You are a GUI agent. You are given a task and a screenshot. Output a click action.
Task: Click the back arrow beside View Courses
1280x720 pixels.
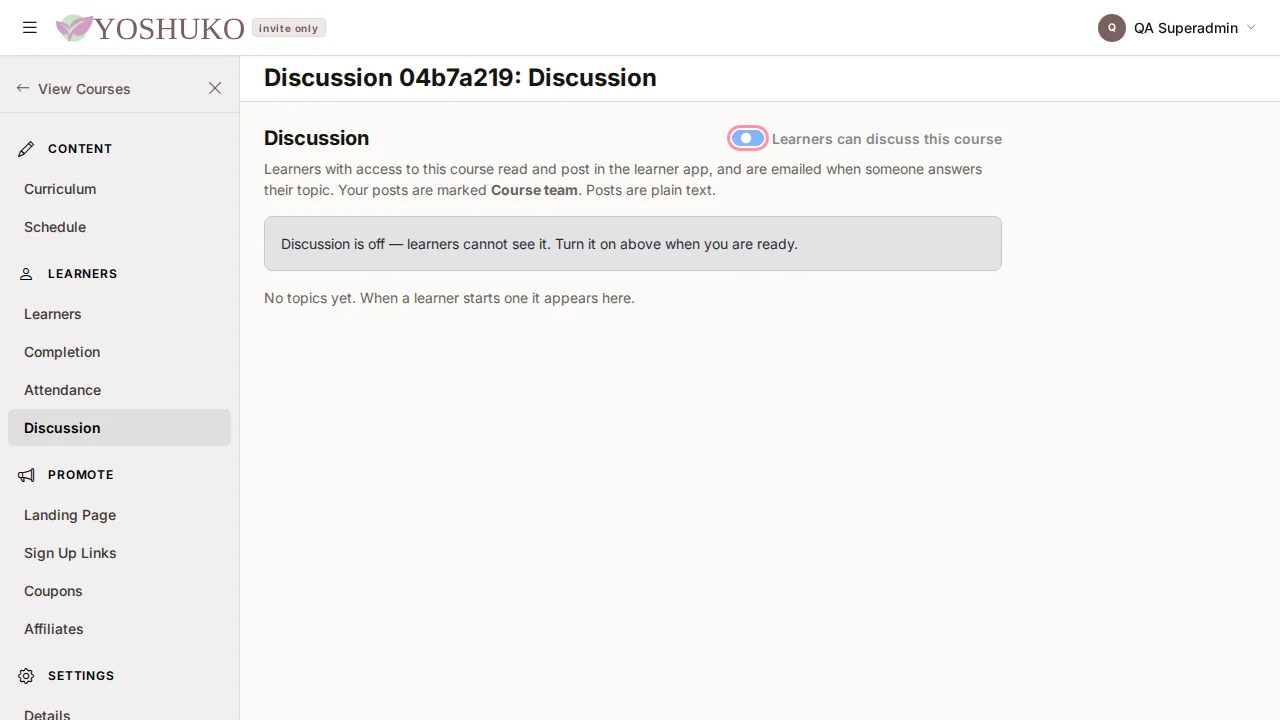point(23,88)
